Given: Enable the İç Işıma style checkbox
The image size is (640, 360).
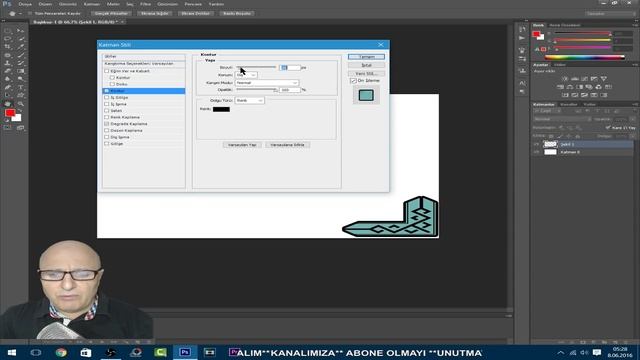Looking at the screenshot, I should coord(107,104).
